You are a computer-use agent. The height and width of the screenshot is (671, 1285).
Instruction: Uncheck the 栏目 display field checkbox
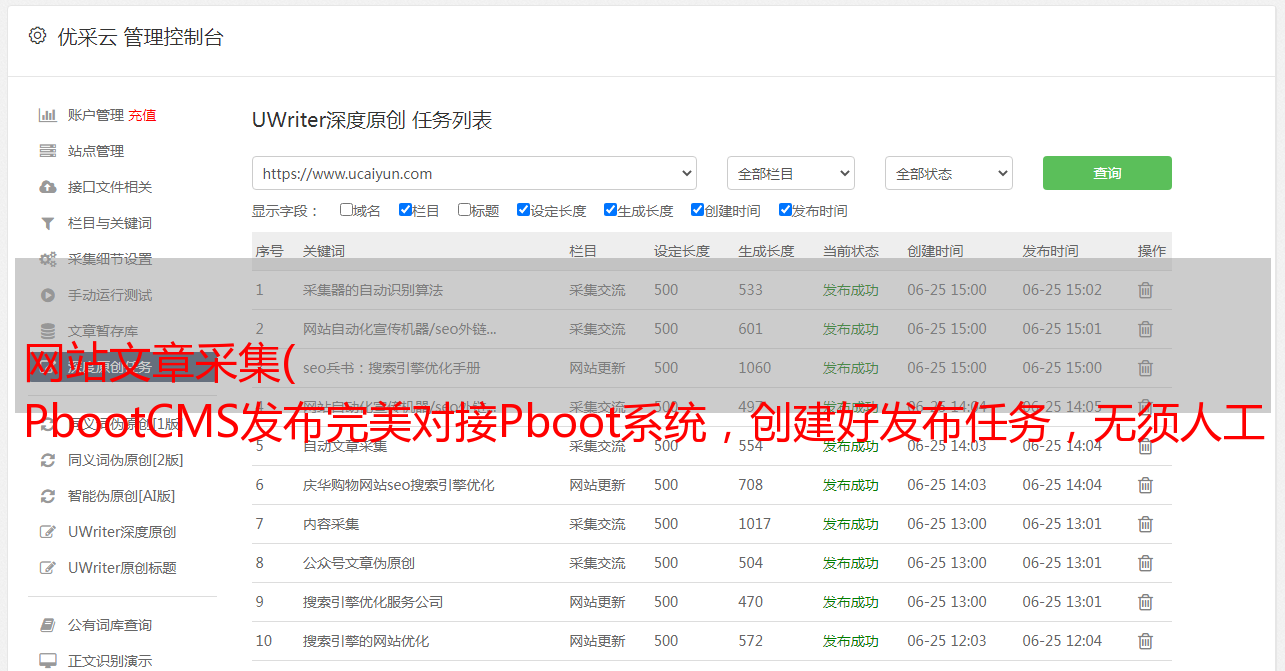(x=405, y=210)
